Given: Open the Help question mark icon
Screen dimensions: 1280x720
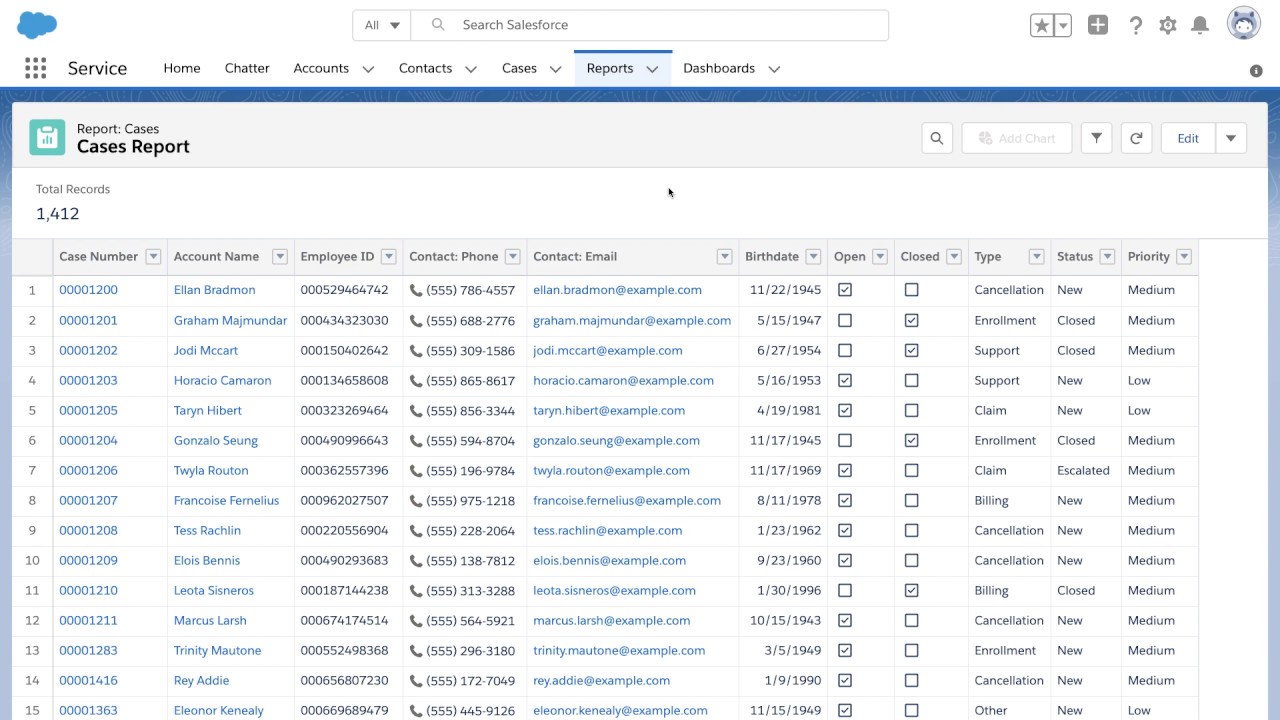Looking at the screenshot, I should [x=1135, y=26].
